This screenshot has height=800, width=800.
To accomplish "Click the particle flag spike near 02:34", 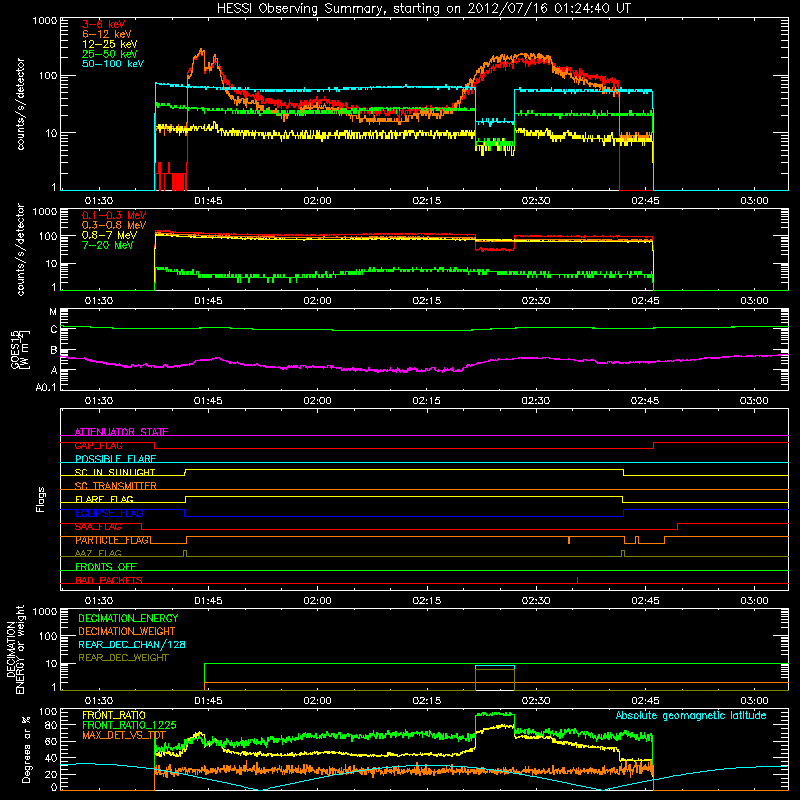I will pyautogui.click(x=569, y=540).
